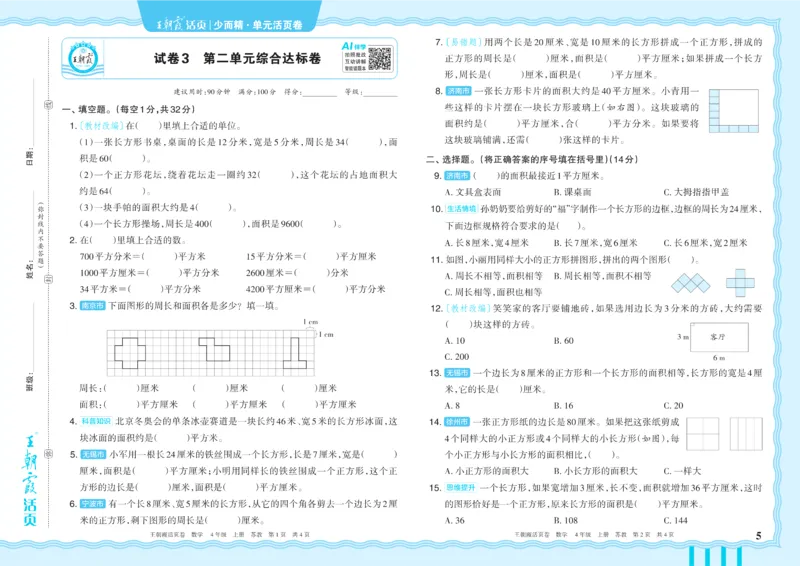Choose option C. 大拇指指甲盖
800x566 pixels.
click(696, 192)
